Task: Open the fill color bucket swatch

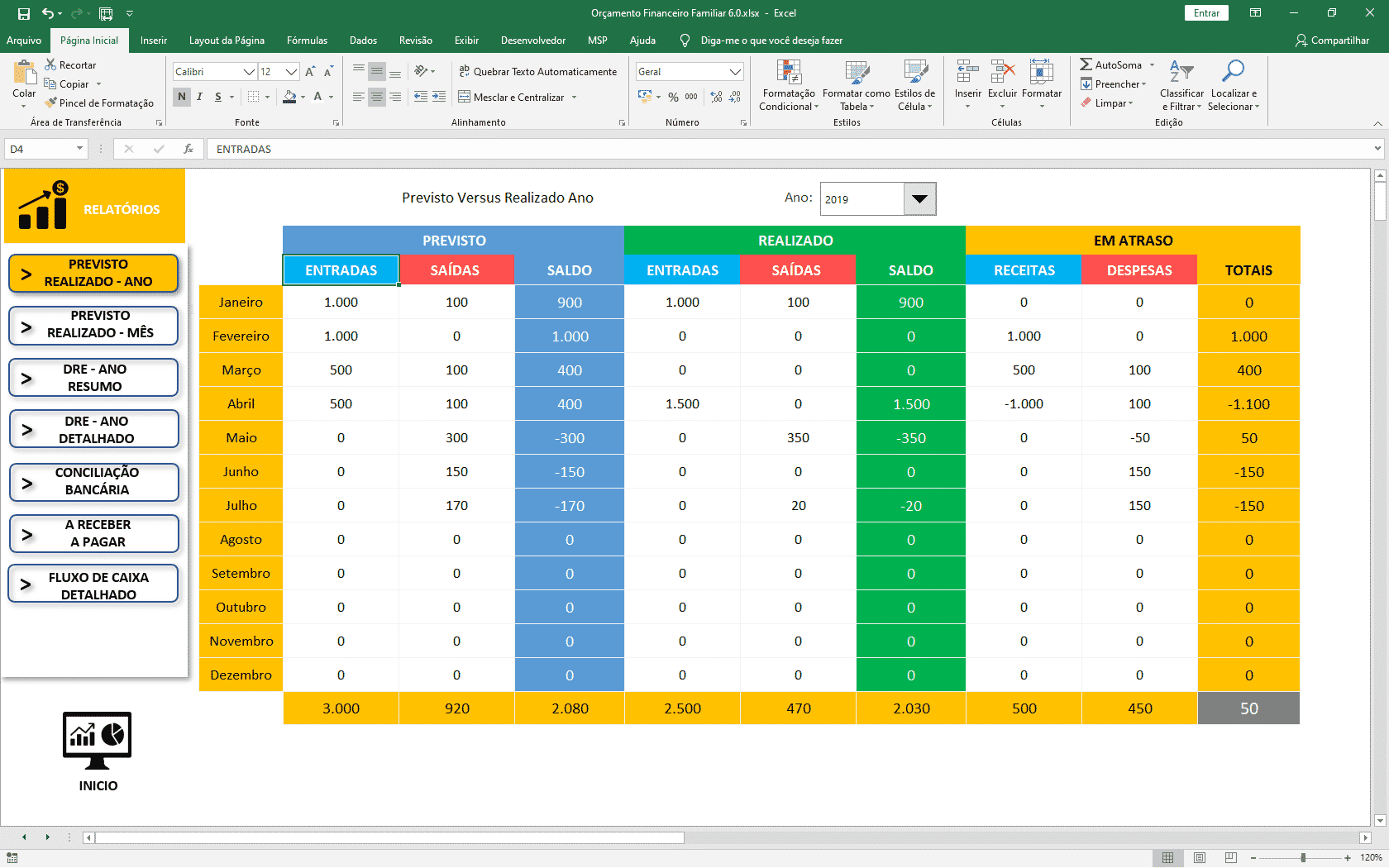Action: [x=289, y=97]
